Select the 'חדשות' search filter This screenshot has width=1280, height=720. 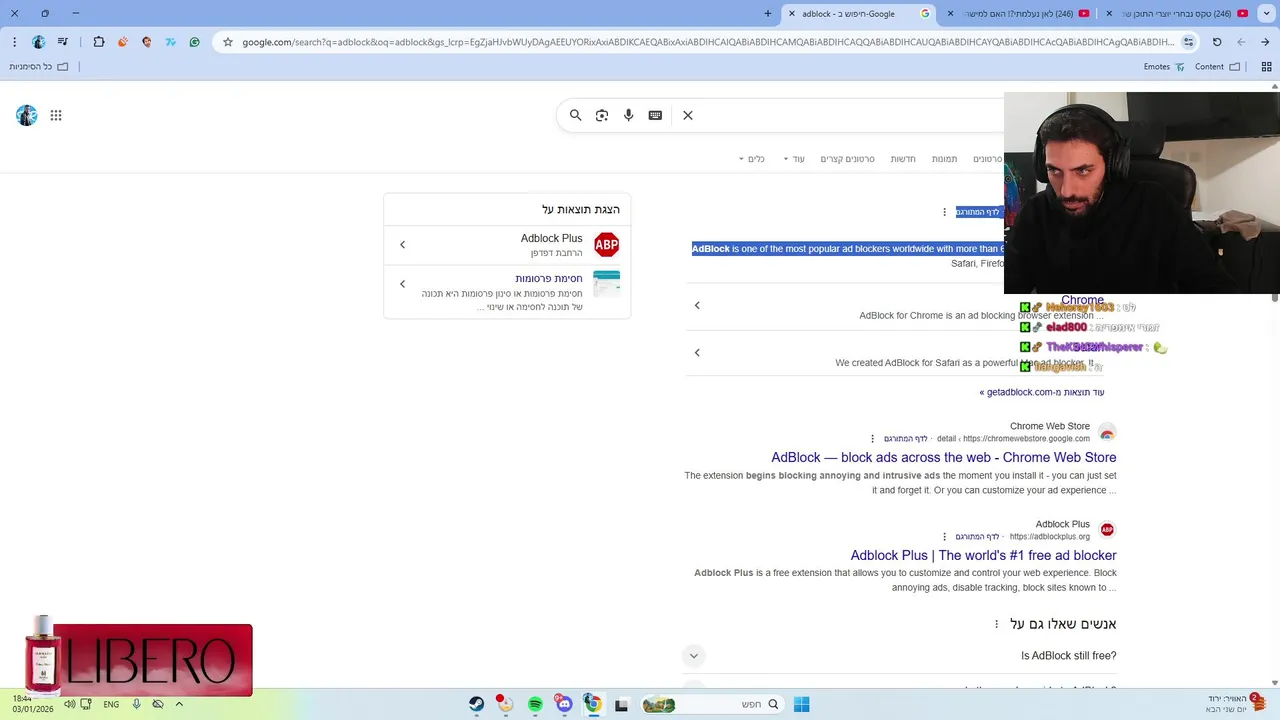tap(903, 159)
